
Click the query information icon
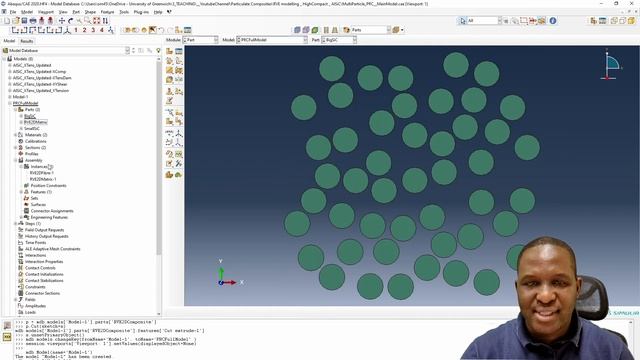[553, 20]
